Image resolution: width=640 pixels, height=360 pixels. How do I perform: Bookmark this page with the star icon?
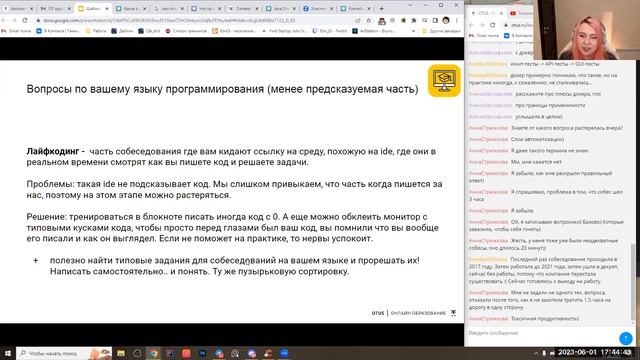(369, 20)
